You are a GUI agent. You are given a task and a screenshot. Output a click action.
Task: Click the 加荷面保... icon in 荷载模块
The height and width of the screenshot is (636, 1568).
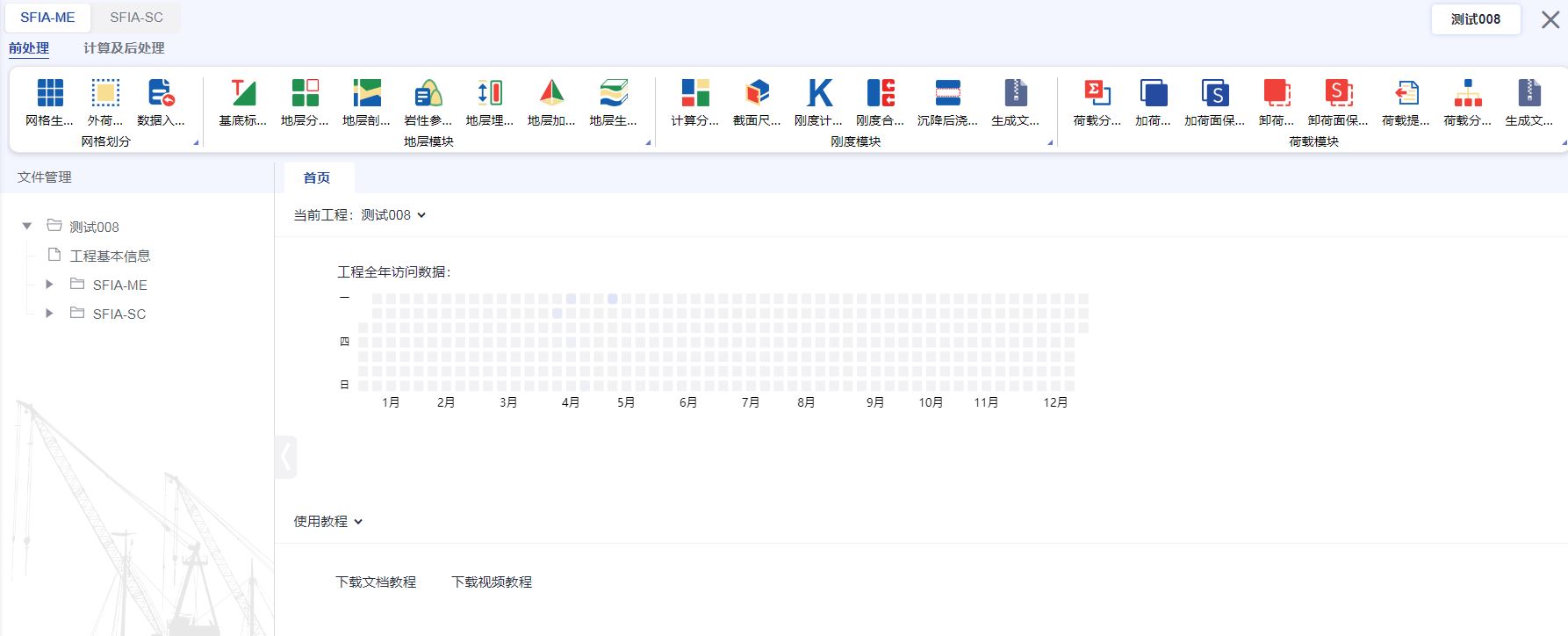(x=1214, y=93)
